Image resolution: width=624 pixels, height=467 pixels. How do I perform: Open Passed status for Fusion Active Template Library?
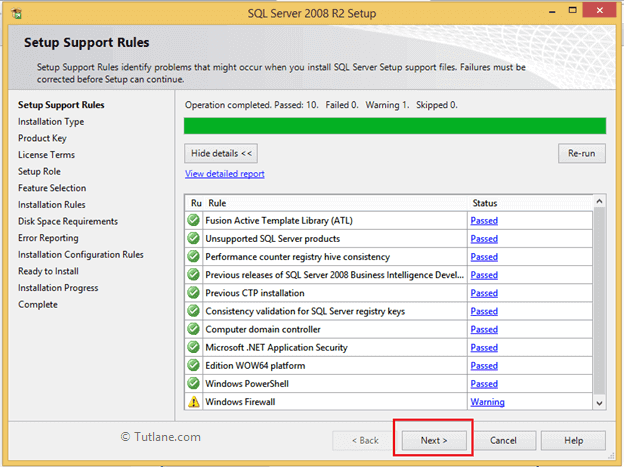484,221
